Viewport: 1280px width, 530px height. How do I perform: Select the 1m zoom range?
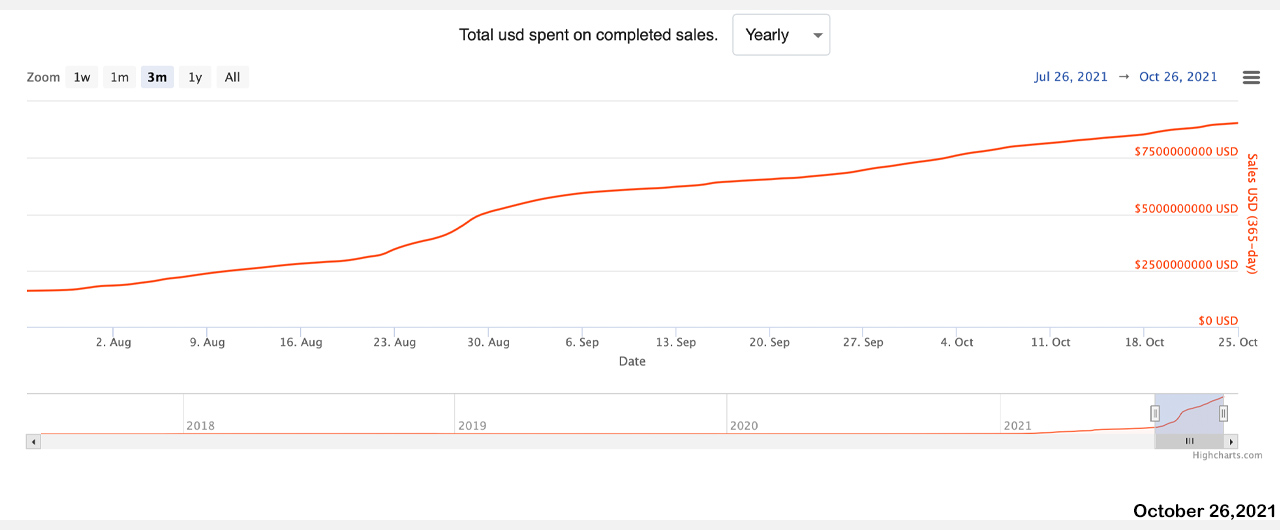point(119,78)
